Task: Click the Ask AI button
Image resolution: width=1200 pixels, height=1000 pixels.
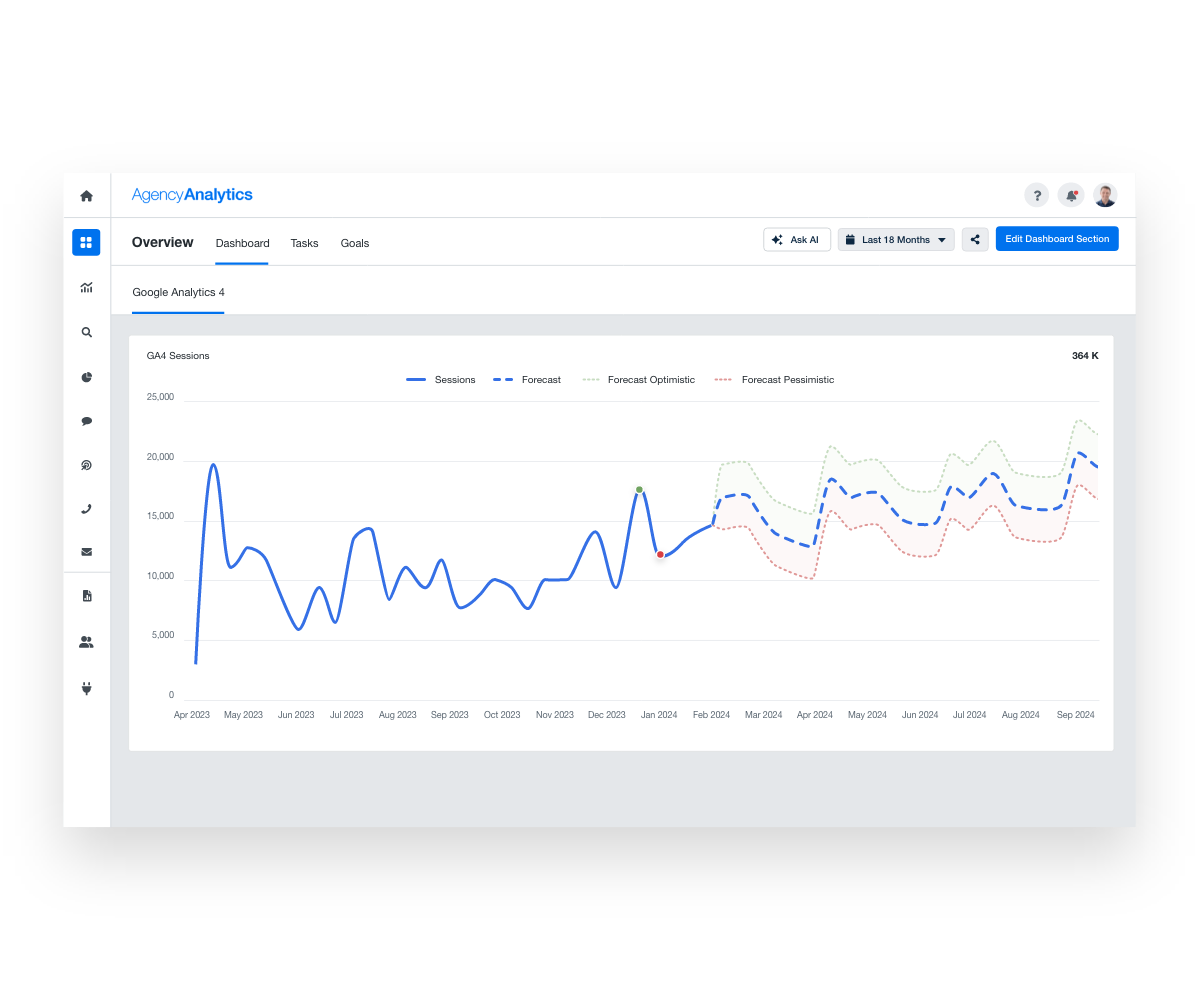Action: tap(796, 239)
